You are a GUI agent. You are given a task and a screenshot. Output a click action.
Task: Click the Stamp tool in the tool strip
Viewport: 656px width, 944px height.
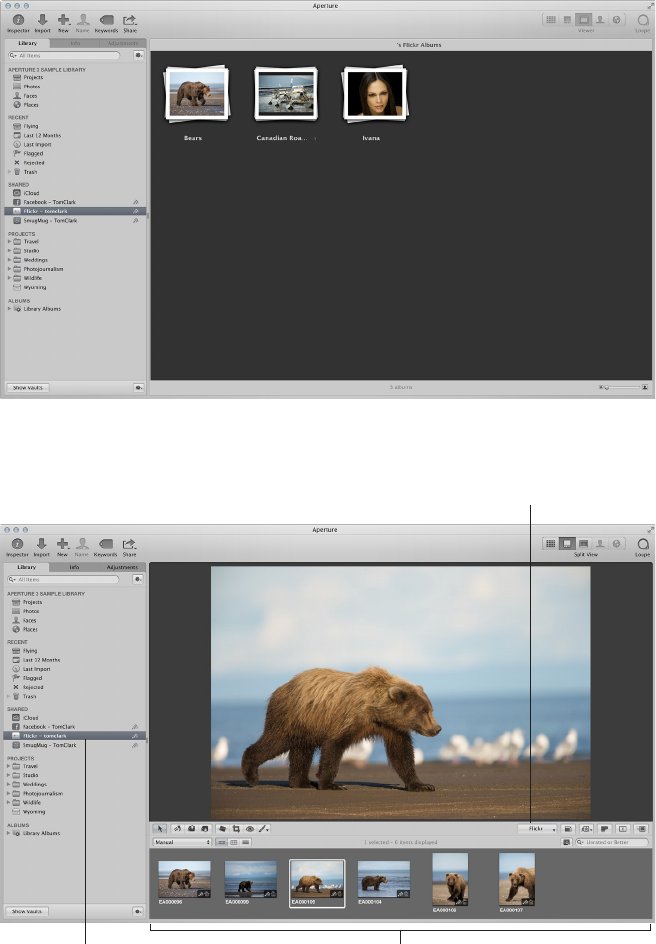point(205,829)
